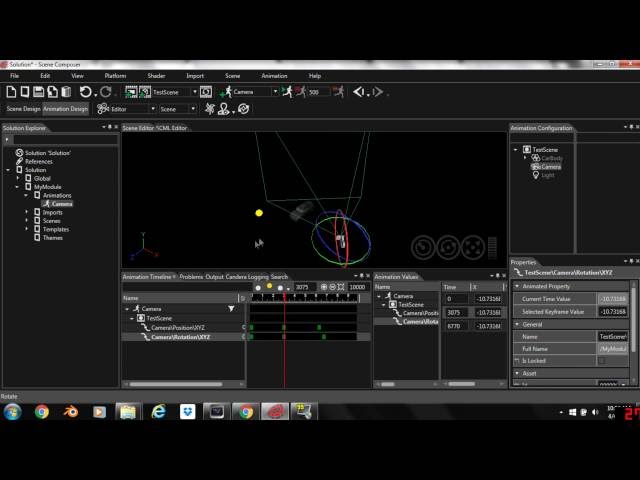Click the first filmstrip add-scene icon
The image size is (640, 480).
[x=131, y=92]
